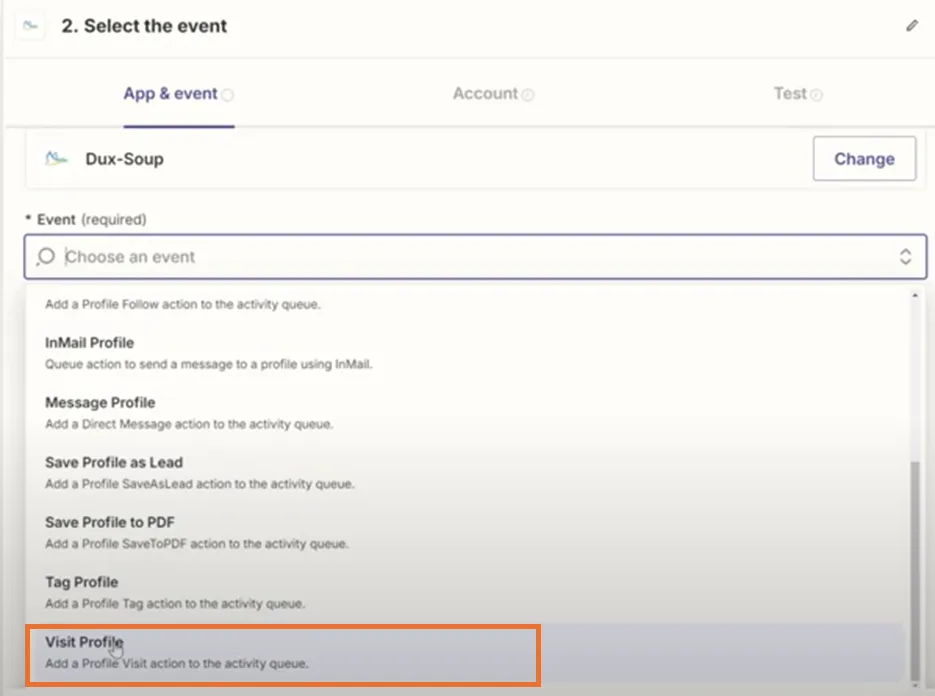Click 'Add a Profile SaveAsLead action' description
935x696 pixels.
[200, 484]
